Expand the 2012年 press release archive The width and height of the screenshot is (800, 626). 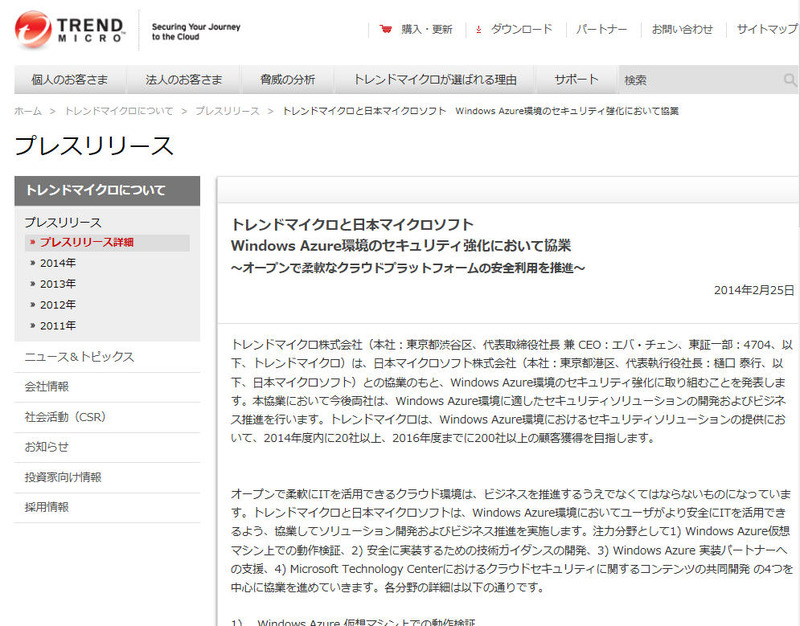58,305
